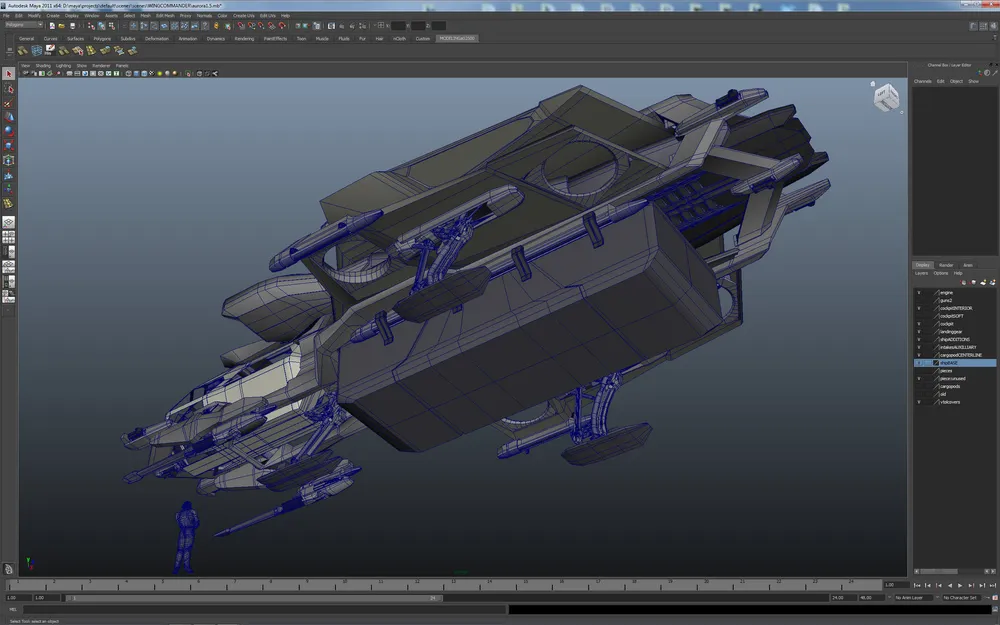Switch to four-view pane layout
Screen dimensions: 1000x625
9,237
